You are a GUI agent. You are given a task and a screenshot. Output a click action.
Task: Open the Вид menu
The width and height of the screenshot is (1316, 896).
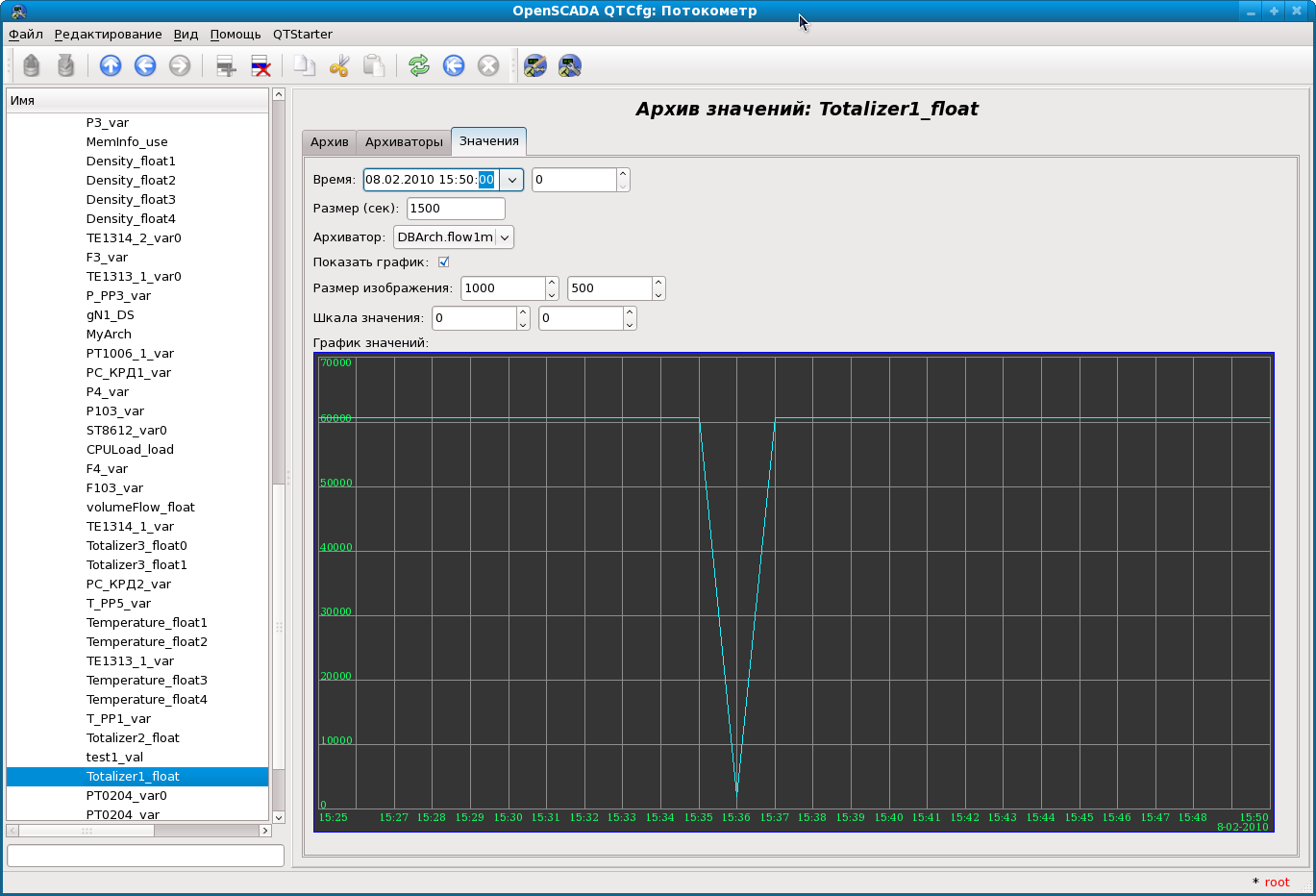click(186, 34)
